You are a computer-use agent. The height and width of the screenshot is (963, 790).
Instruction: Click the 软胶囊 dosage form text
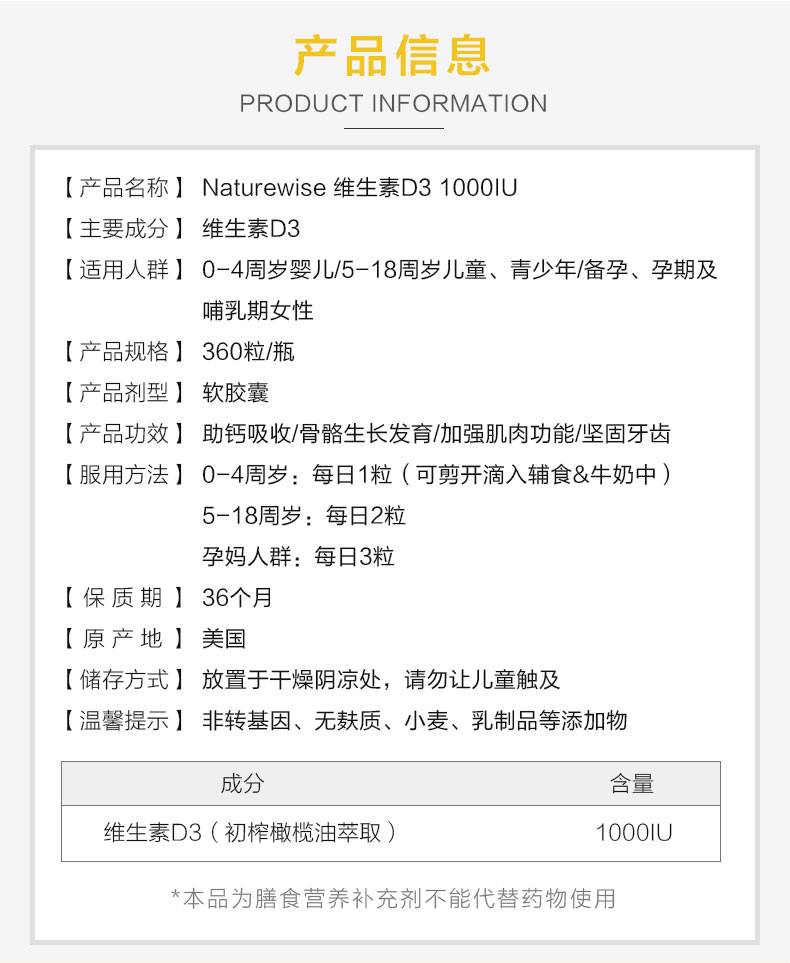(235, 392)
